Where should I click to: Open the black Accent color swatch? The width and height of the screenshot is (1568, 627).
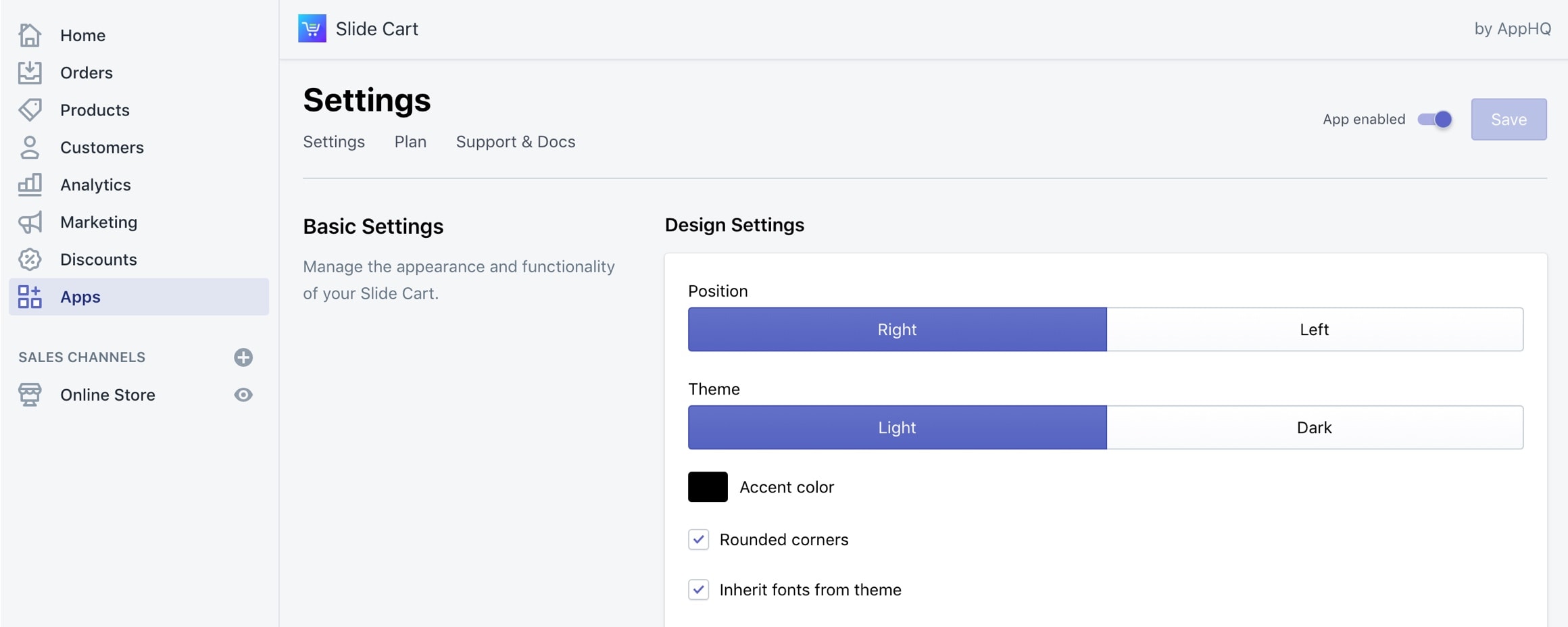[x=708, y=487]
